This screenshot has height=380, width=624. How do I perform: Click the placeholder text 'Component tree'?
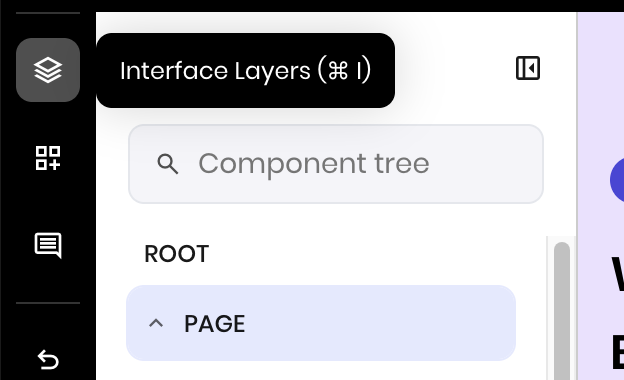pyautogui.click(x=314, y=164)
